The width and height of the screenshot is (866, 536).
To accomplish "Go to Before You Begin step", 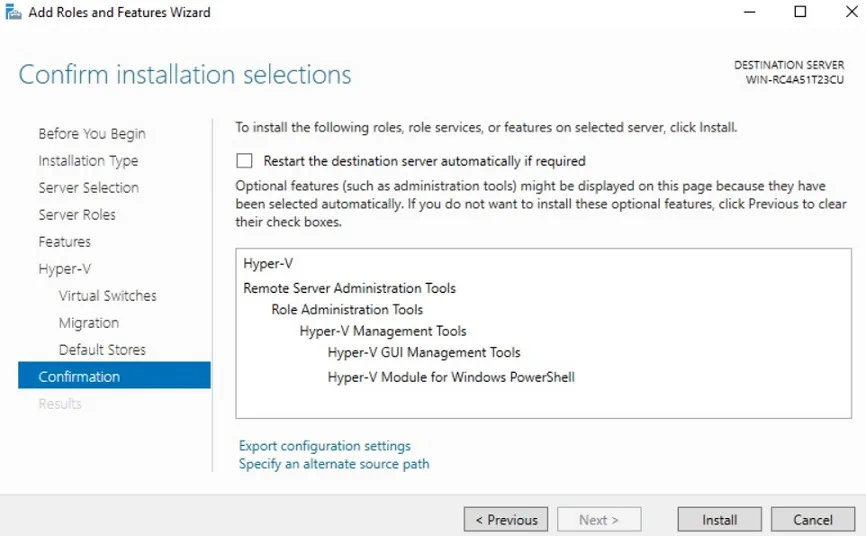I will 92,134.
